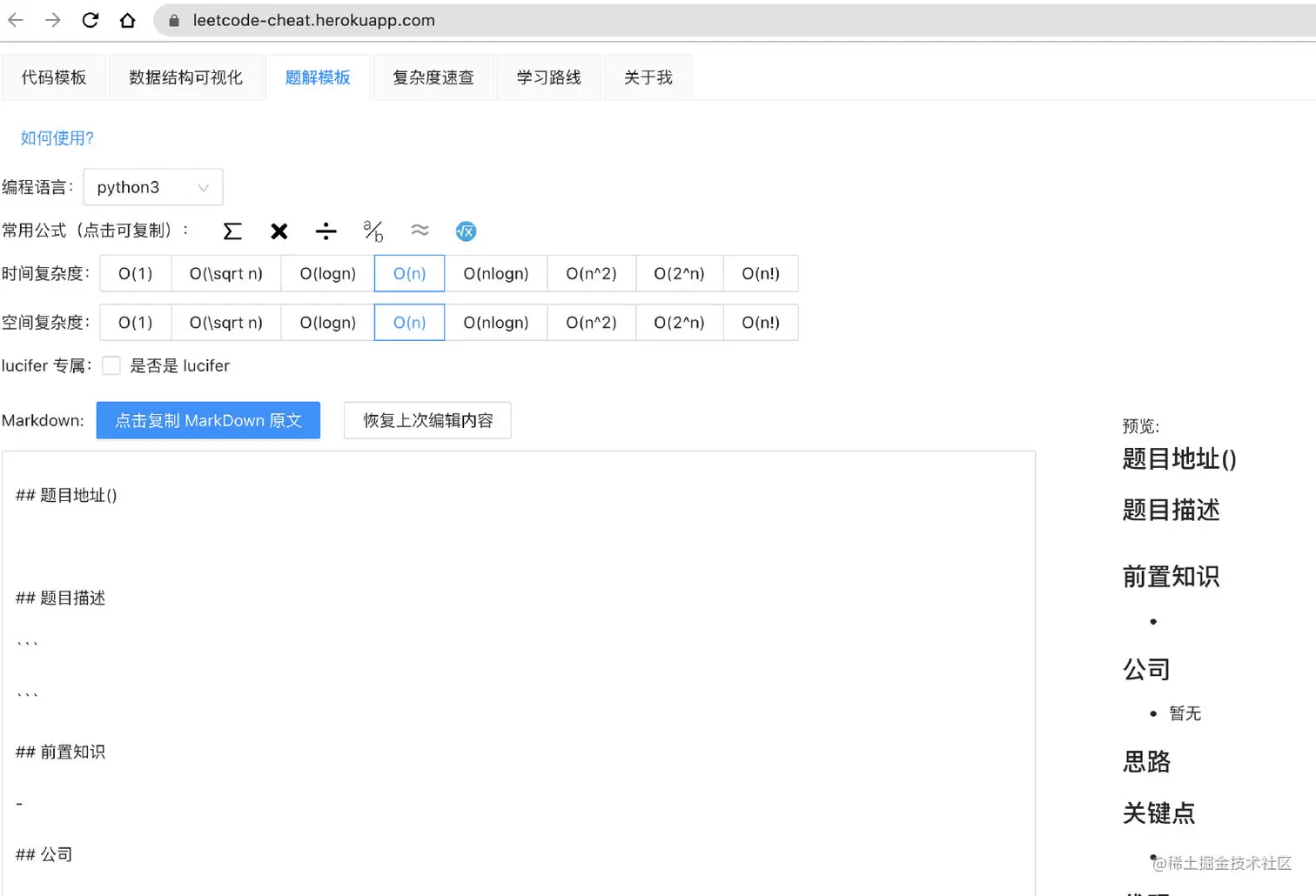Set 时间复杂度 to O(n)

(x=410, y=274)
